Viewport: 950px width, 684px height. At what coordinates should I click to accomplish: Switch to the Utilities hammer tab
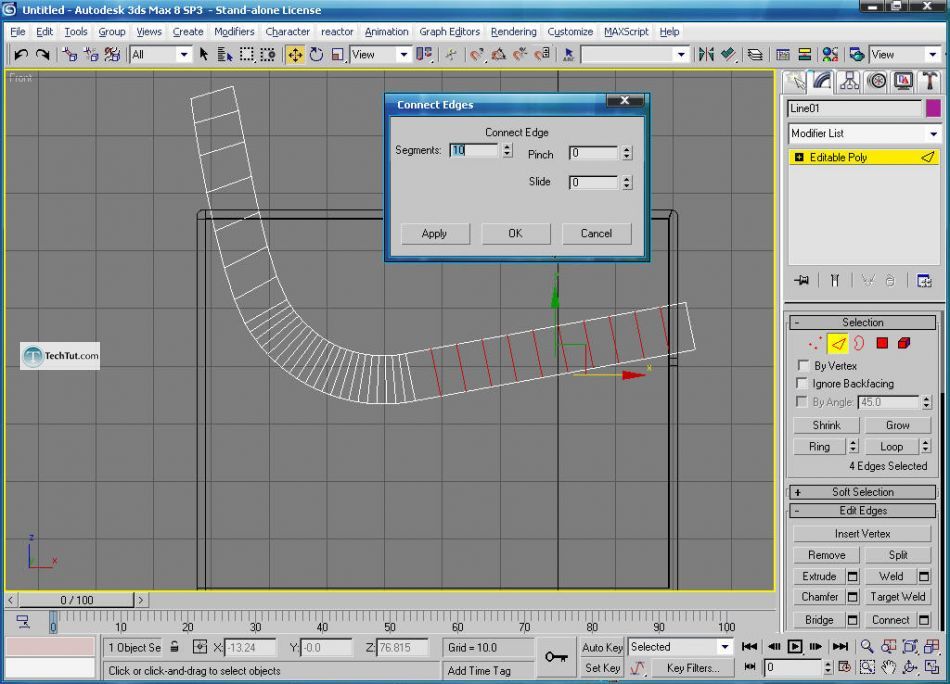point(929,81)
